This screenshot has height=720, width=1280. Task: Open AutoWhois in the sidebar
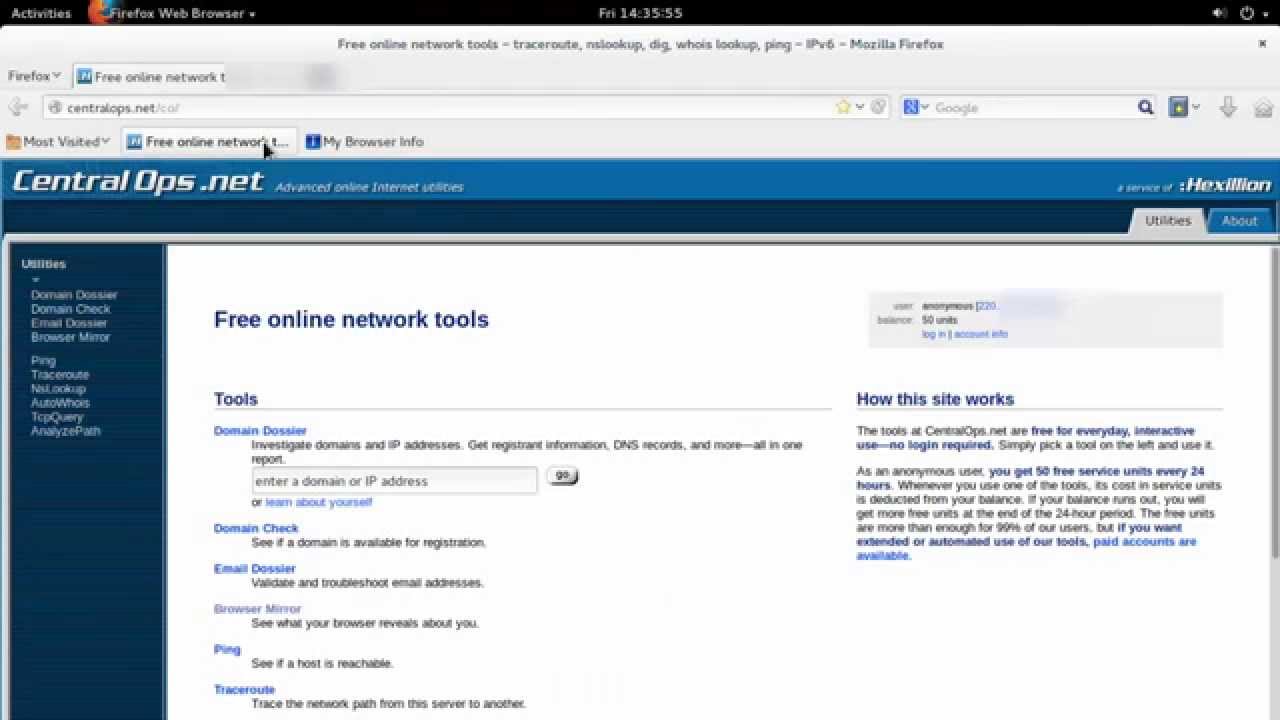pos(60,403)
